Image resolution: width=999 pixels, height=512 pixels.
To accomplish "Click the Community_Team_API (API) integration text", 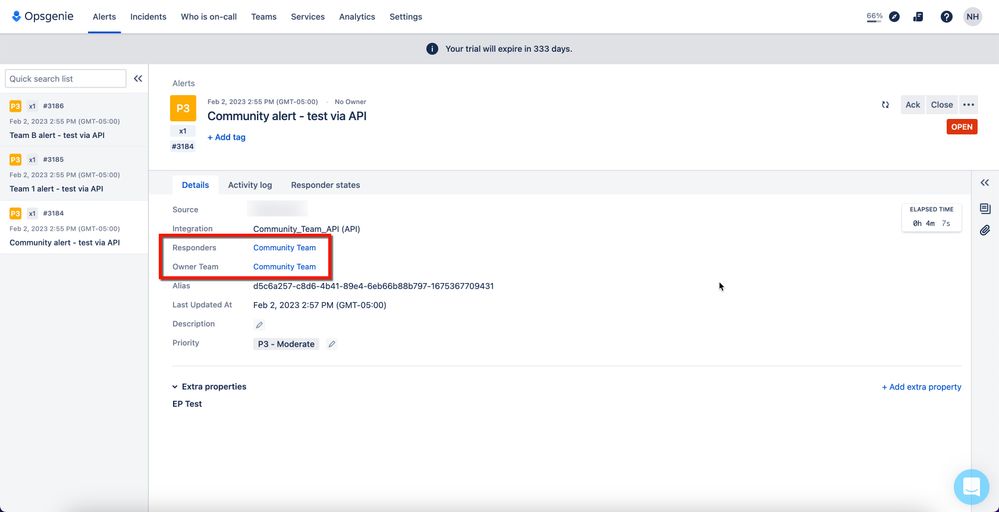I will coord(306,229).
